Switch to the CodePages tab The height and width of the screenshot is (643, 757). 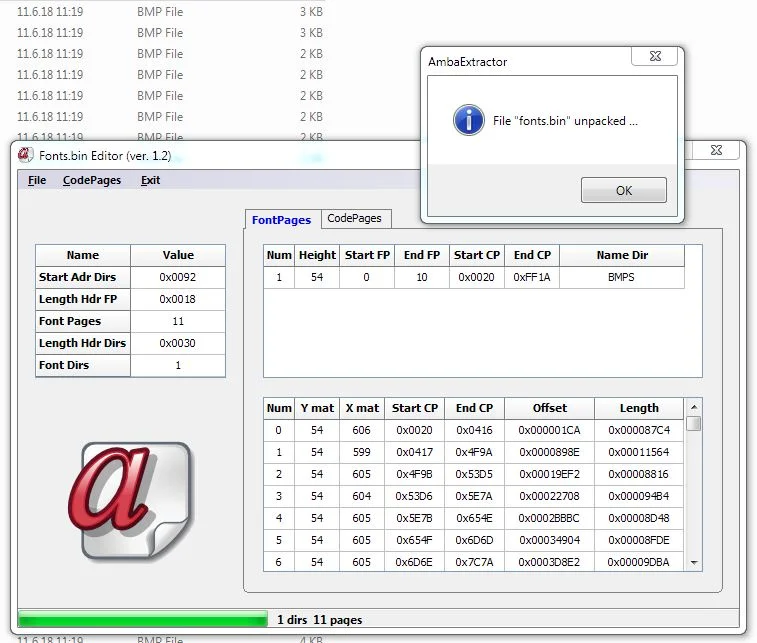coord(355,218)
